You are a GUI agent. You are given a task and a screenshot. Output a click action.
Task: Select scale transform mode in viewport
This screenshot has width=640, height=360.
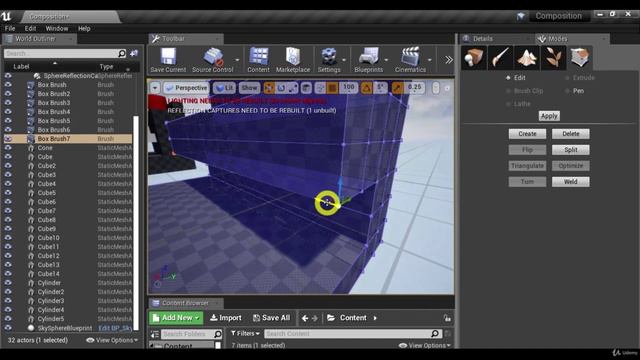tap(293, 88)
